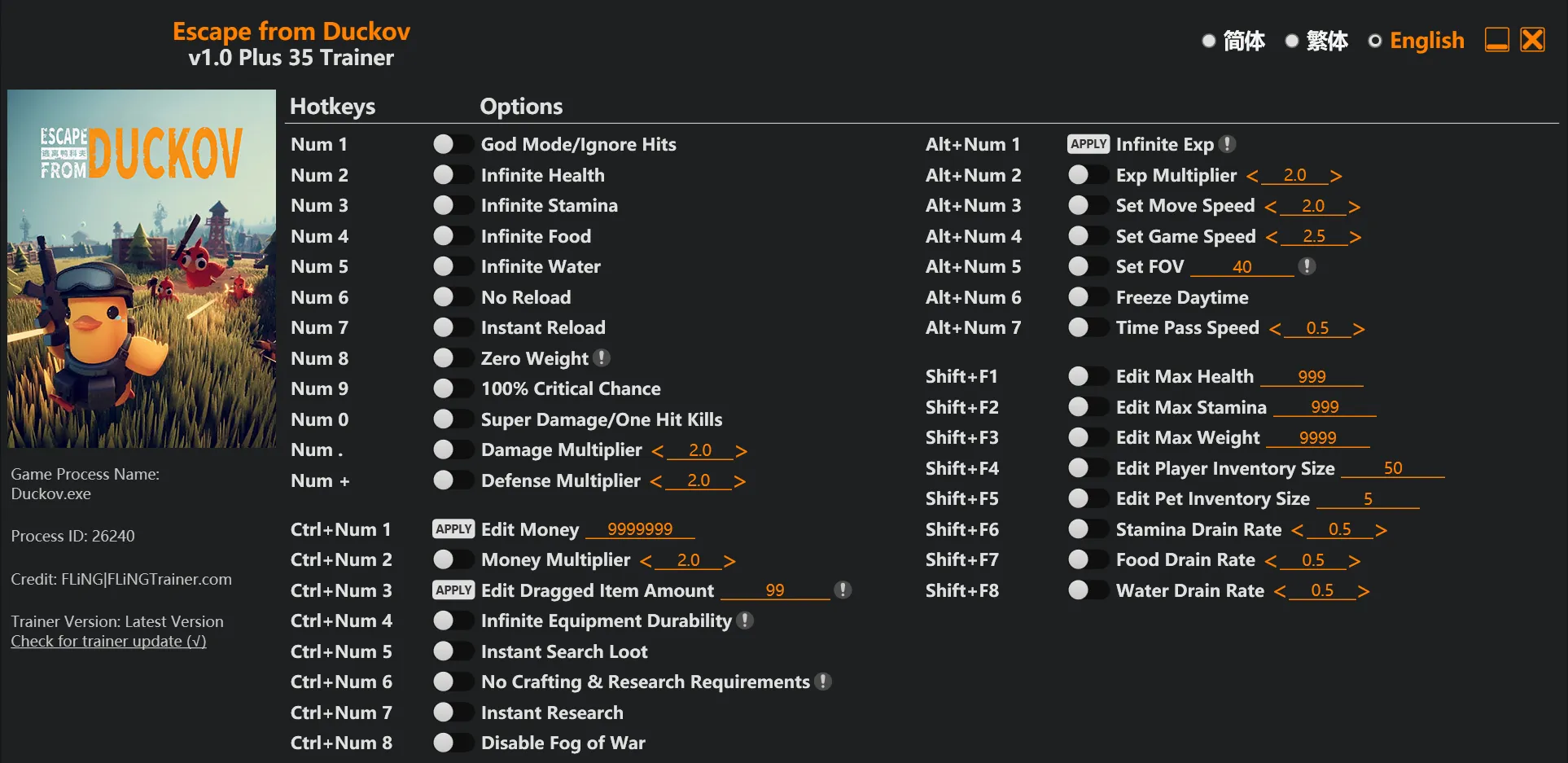Viewport: 1568px width, 763px height.
Task: Click the Escape from Duckov cover art
Action: click(142, 269)
